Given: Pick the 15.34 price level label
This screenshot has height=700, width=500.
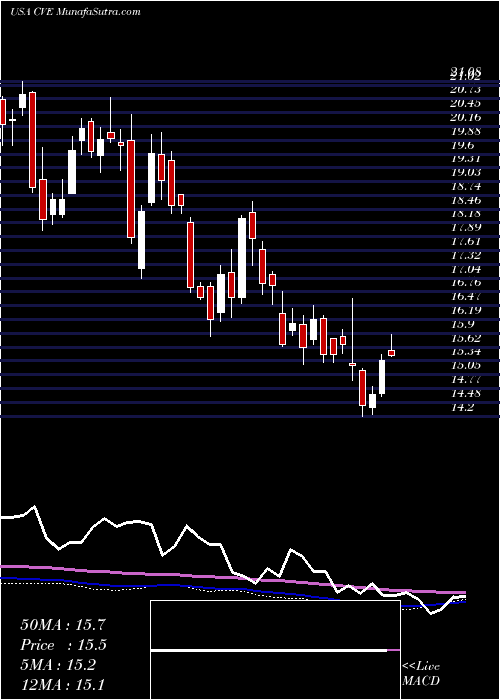Looking at the screenshot, I should [x=466, y=352].
